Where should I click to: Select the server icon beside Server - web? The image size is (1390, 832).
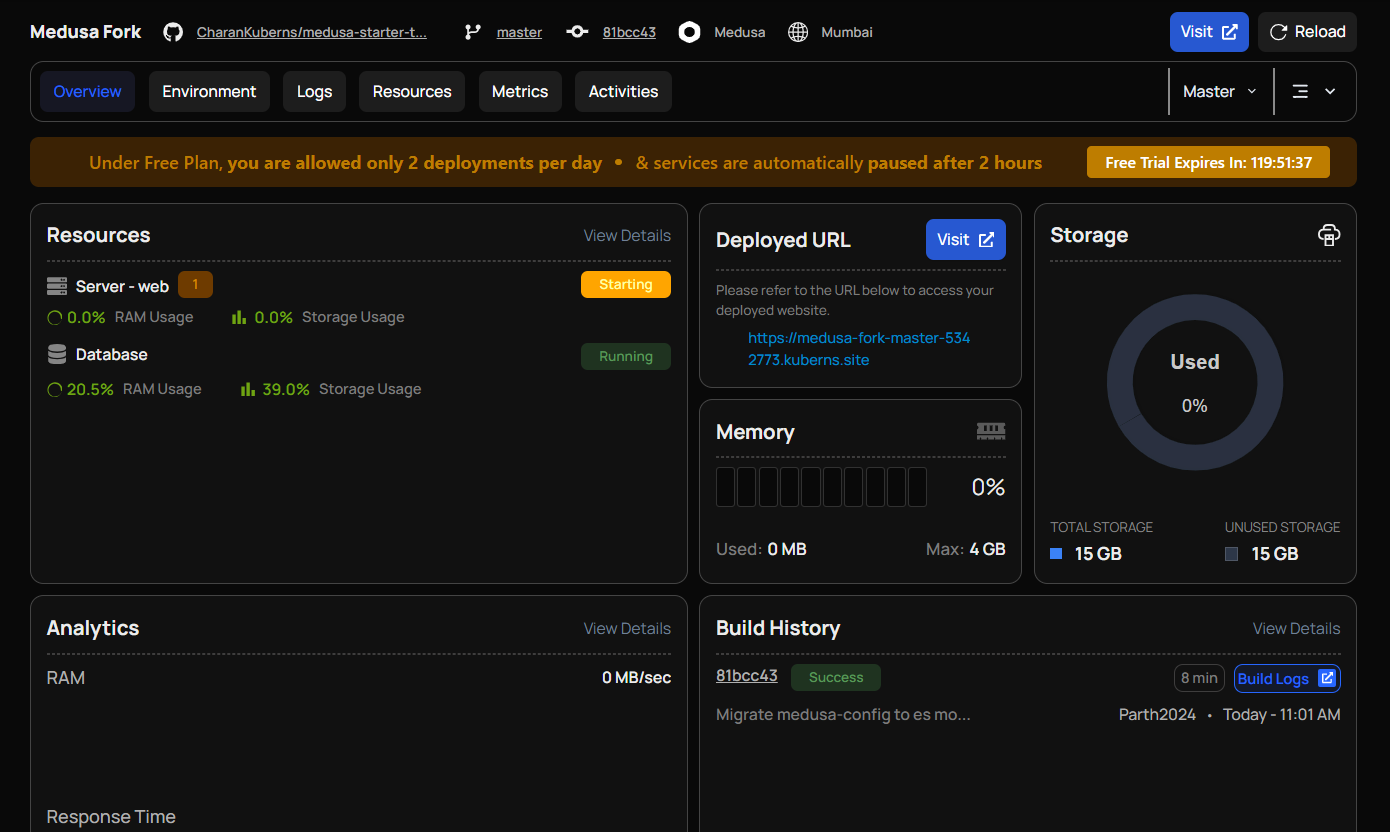[x=55, y=285]
